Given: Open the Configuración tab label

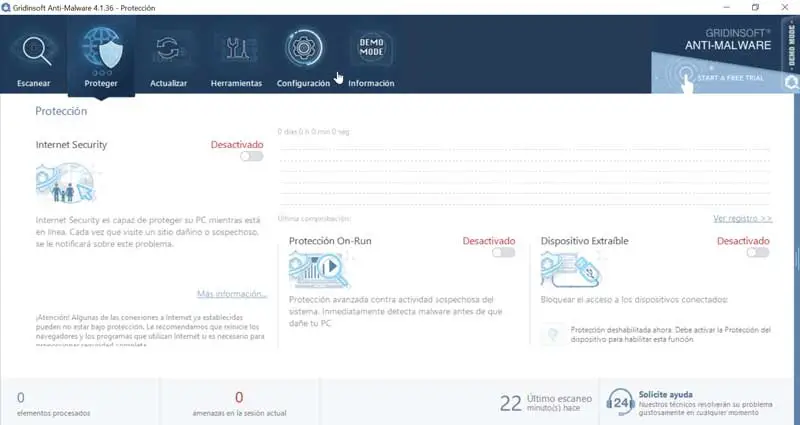Looking at the screenshot, I should pos(303,83).
